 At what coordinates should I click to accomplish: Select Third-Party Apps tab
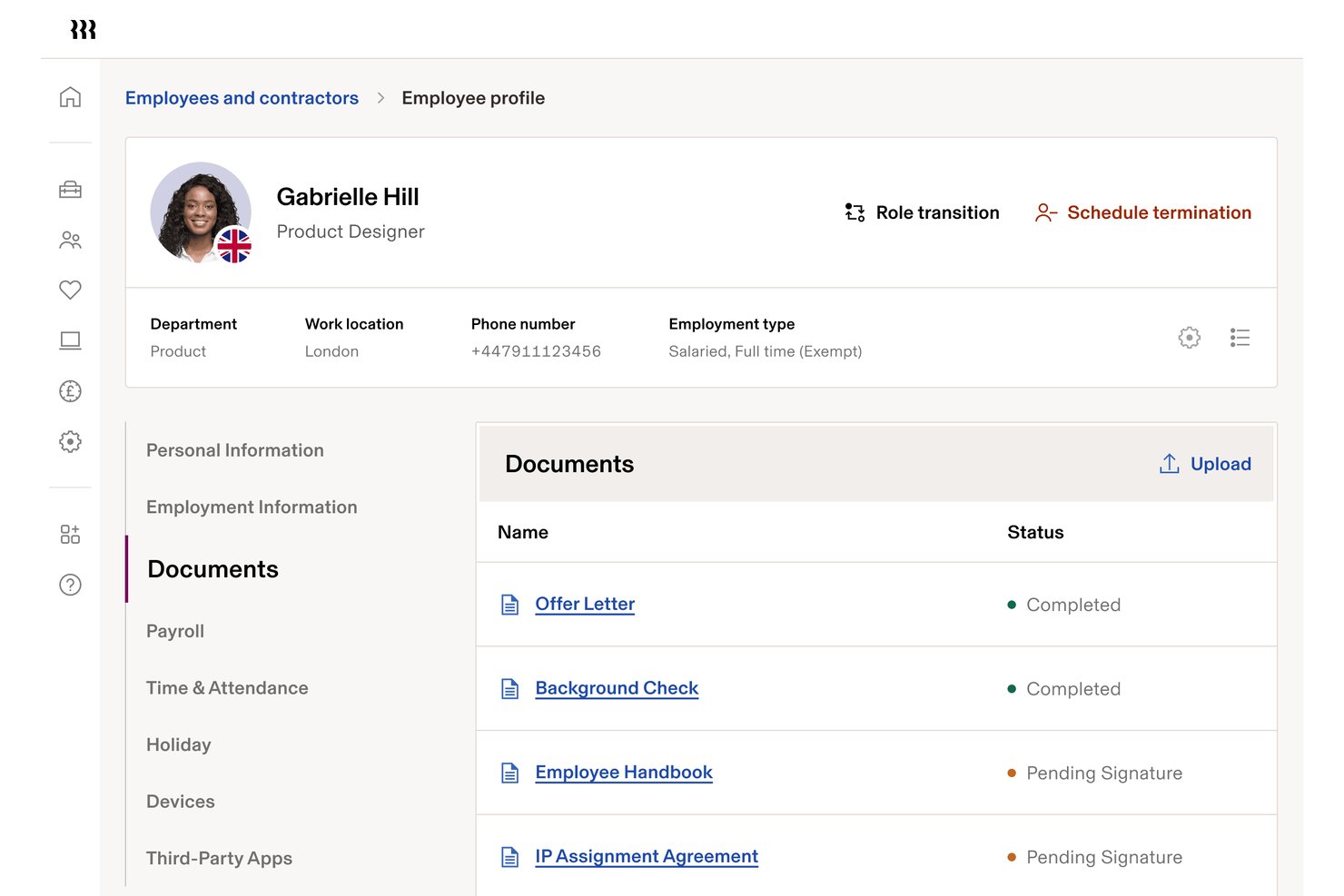click(x=219, y=858)
